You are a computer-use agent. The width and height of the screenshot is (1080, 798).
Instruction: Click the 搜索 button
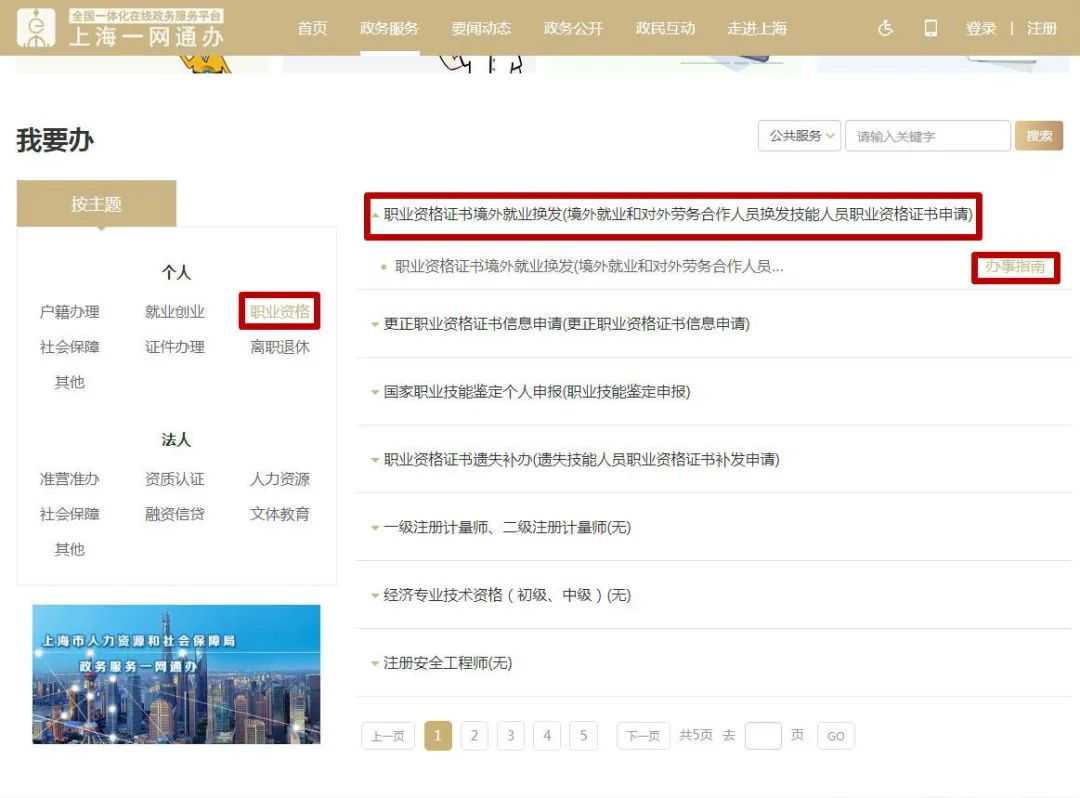click(x=1039, y=136)
